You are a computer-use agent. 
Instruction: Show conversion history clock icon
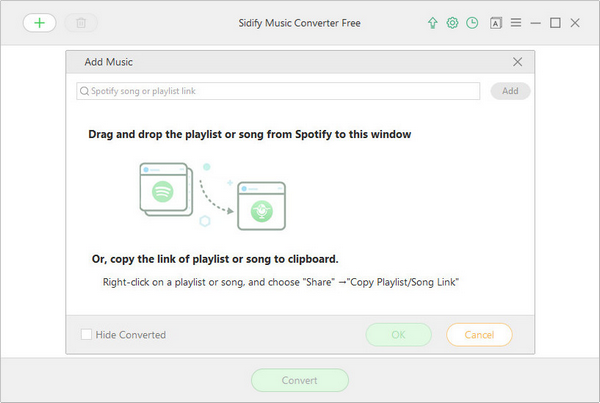(x=472, y=23)
